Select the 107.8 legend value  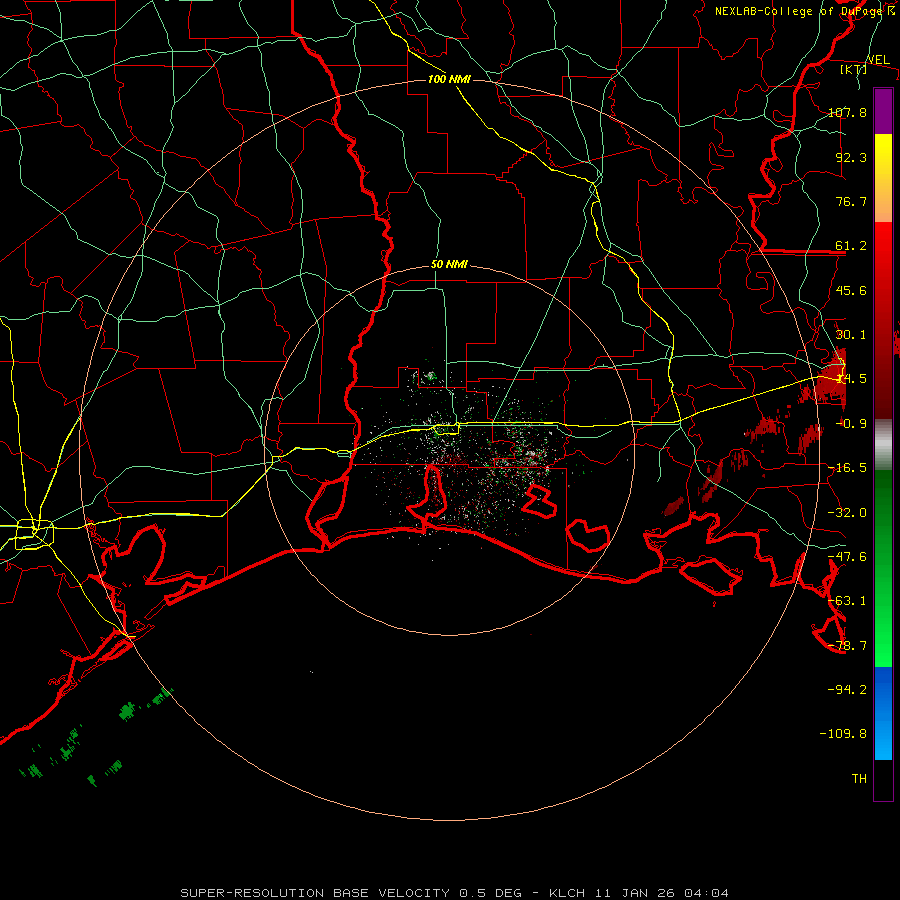pyautogui.click(x=847, y=112)
